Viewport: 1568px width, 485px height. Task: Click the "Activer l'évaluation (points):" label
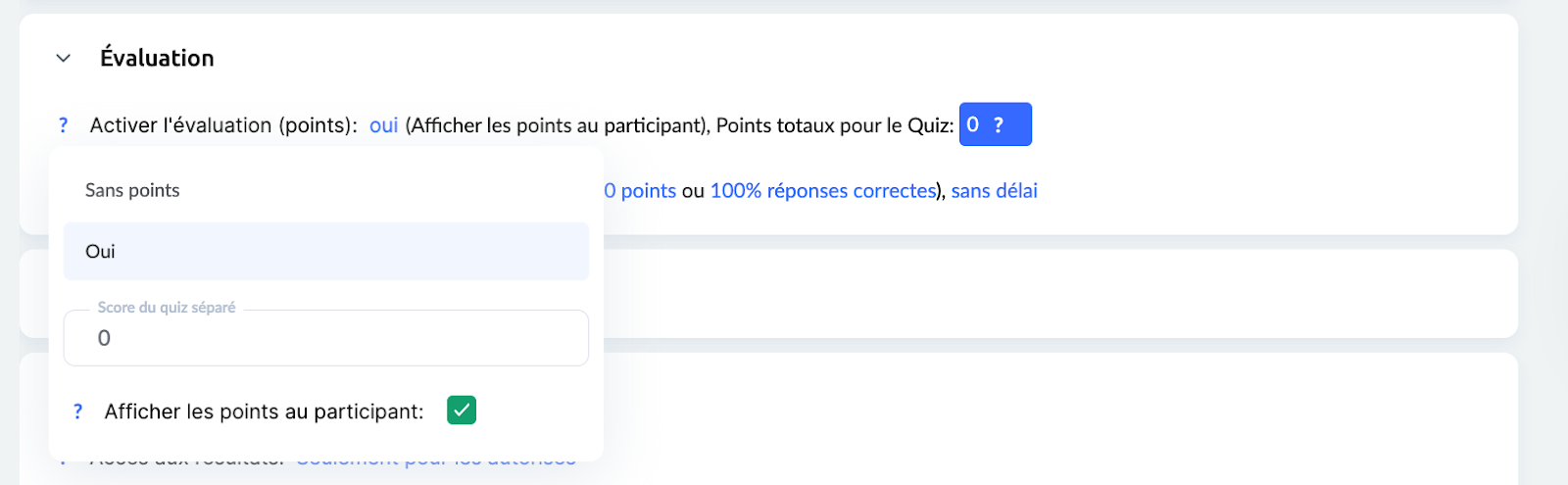point(223,125)
